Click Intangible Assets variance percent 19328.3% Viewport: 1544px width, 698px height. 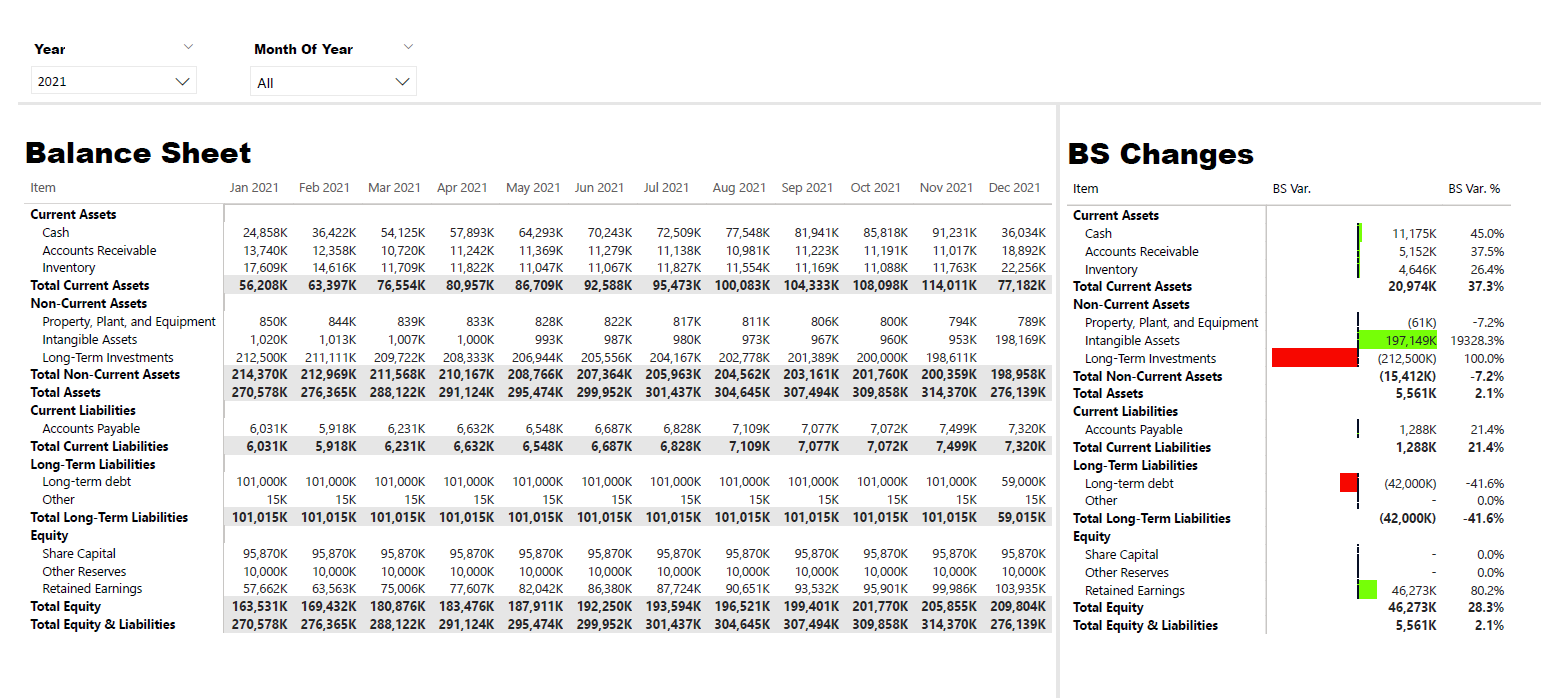(1477, 340)
